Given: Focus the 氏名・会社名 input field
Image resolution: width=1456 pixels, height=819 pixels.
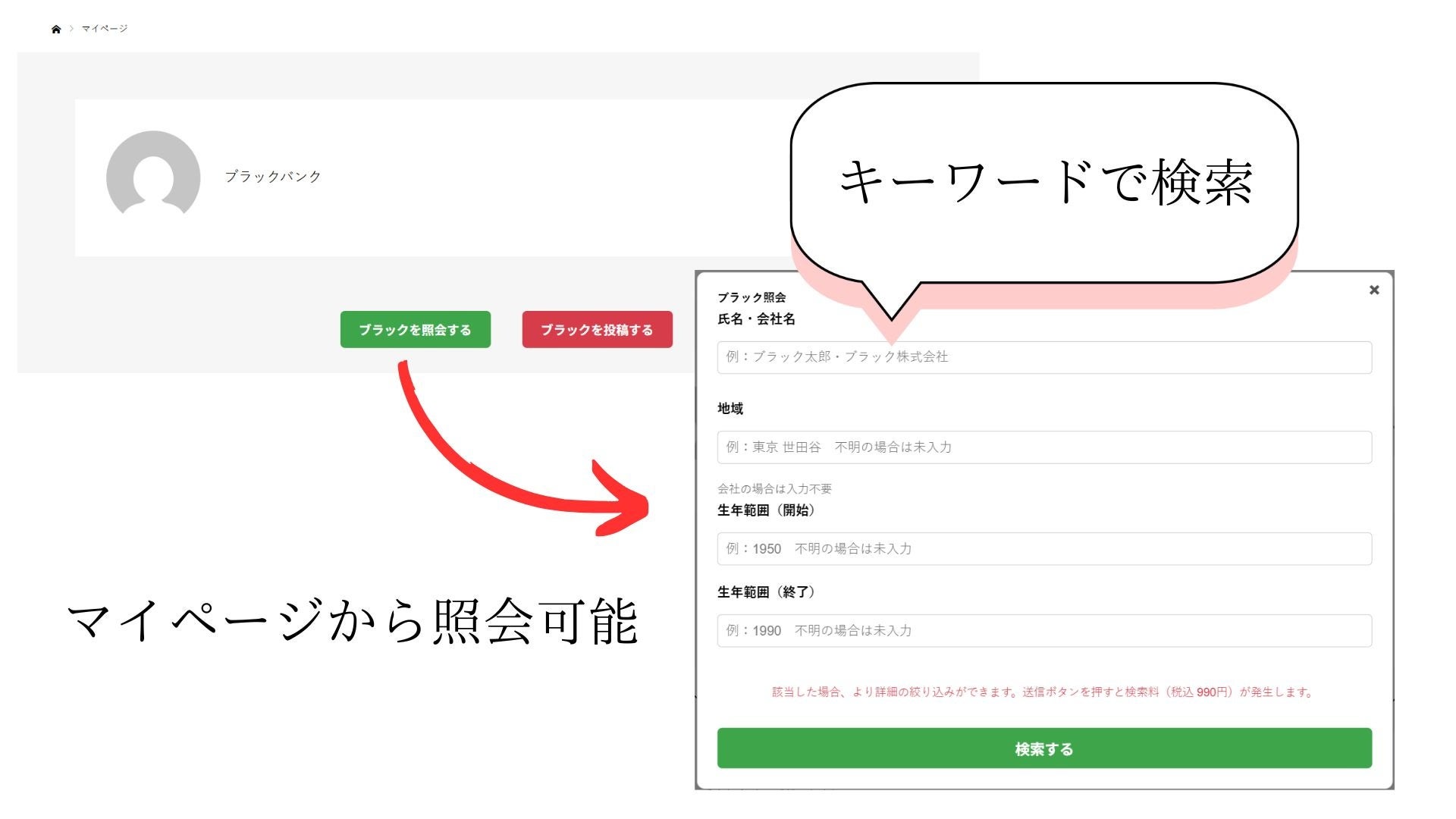Looking at the screenshot, I should (x=1043, y=357).
